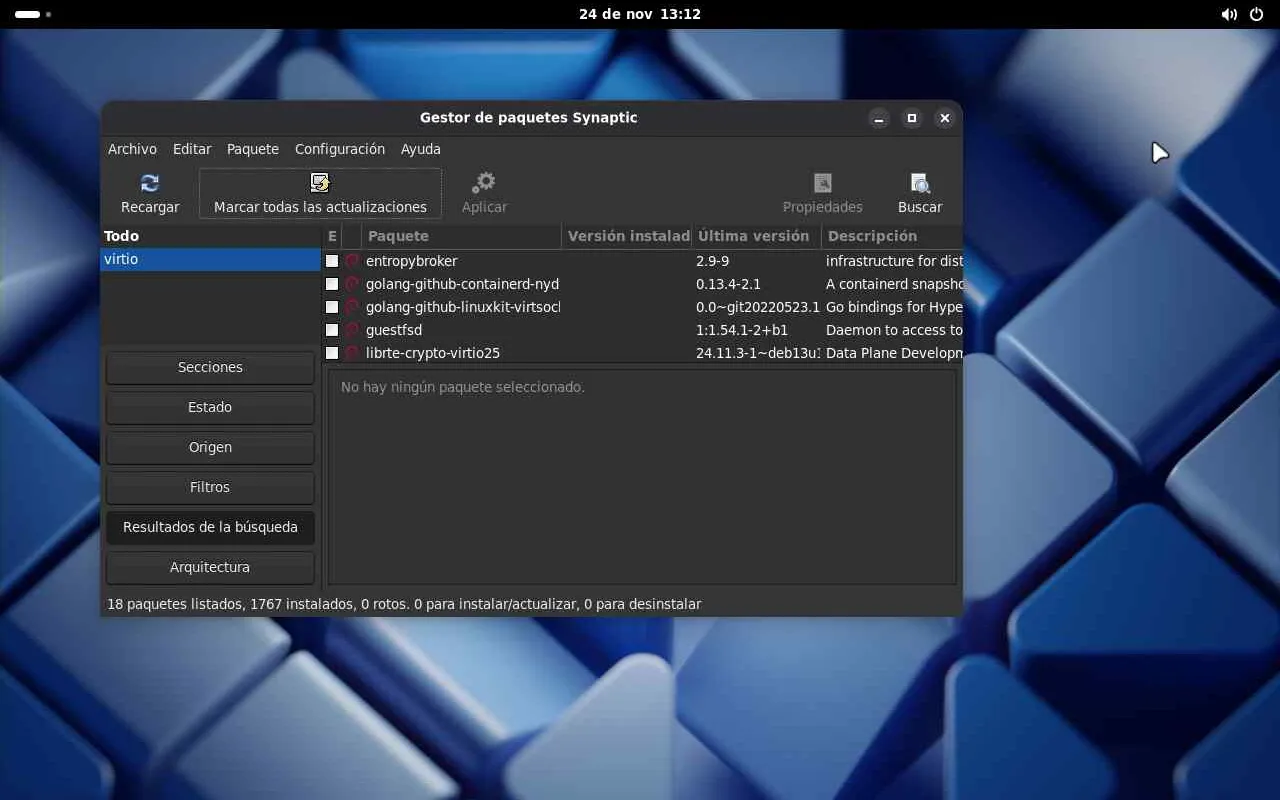Screen dimensions: 1280x800
Task: Reload package lists with Recargar
Action: (x=150, y=193)
